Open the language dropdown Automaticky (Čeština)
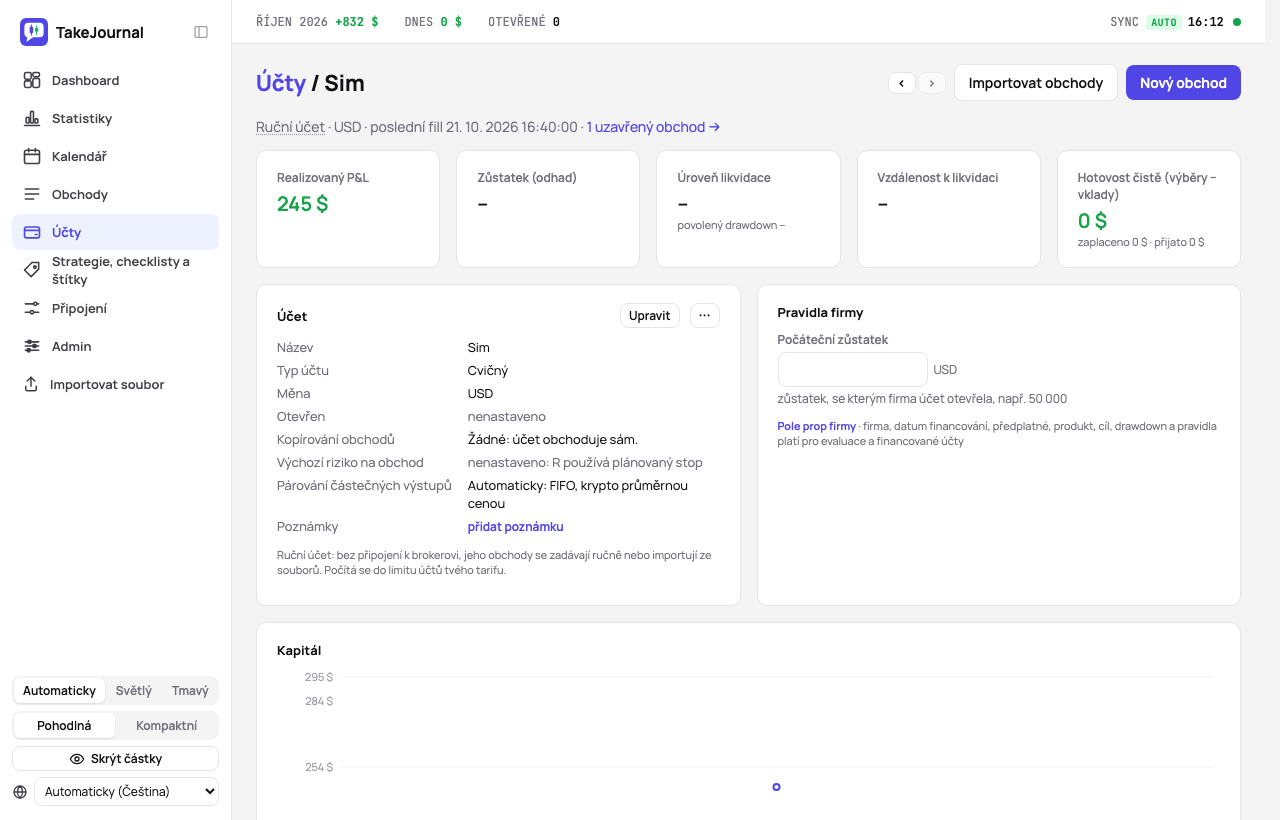The width and height of the screenshot is (1280, 820). [x=126, y=792]
